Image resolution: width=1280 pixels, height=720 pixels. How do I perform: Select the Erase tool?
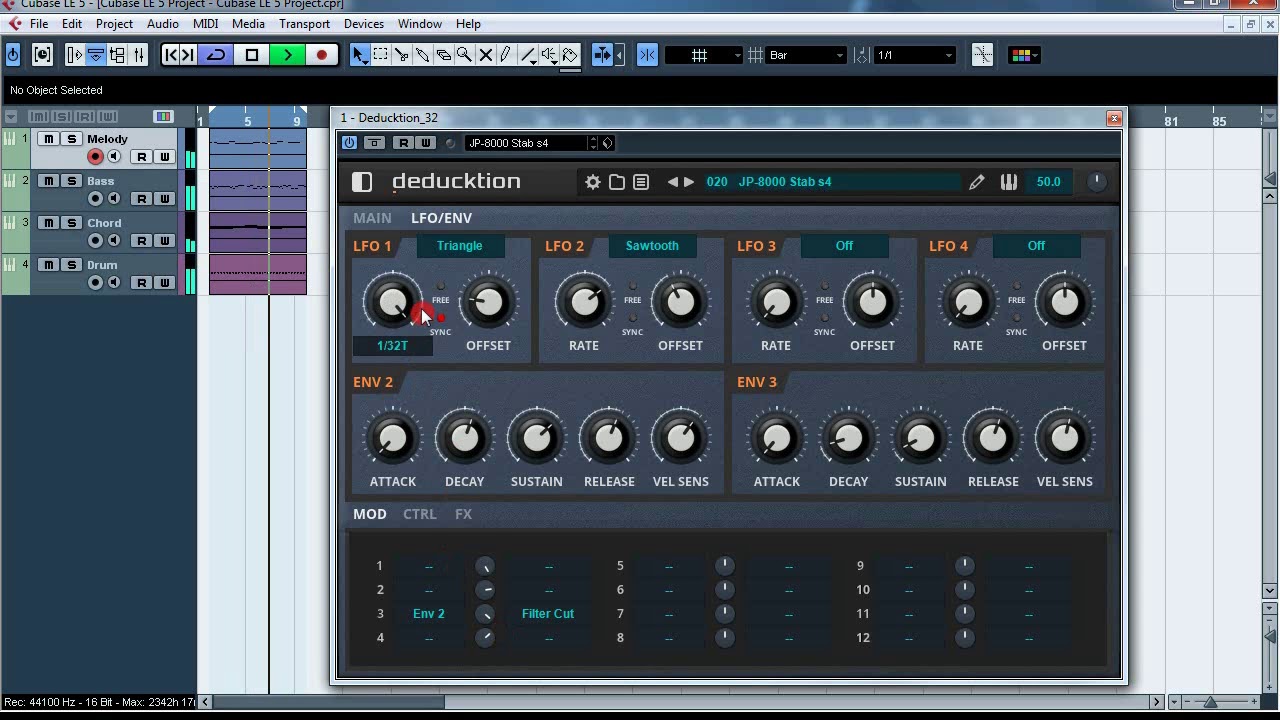[444, 55]
